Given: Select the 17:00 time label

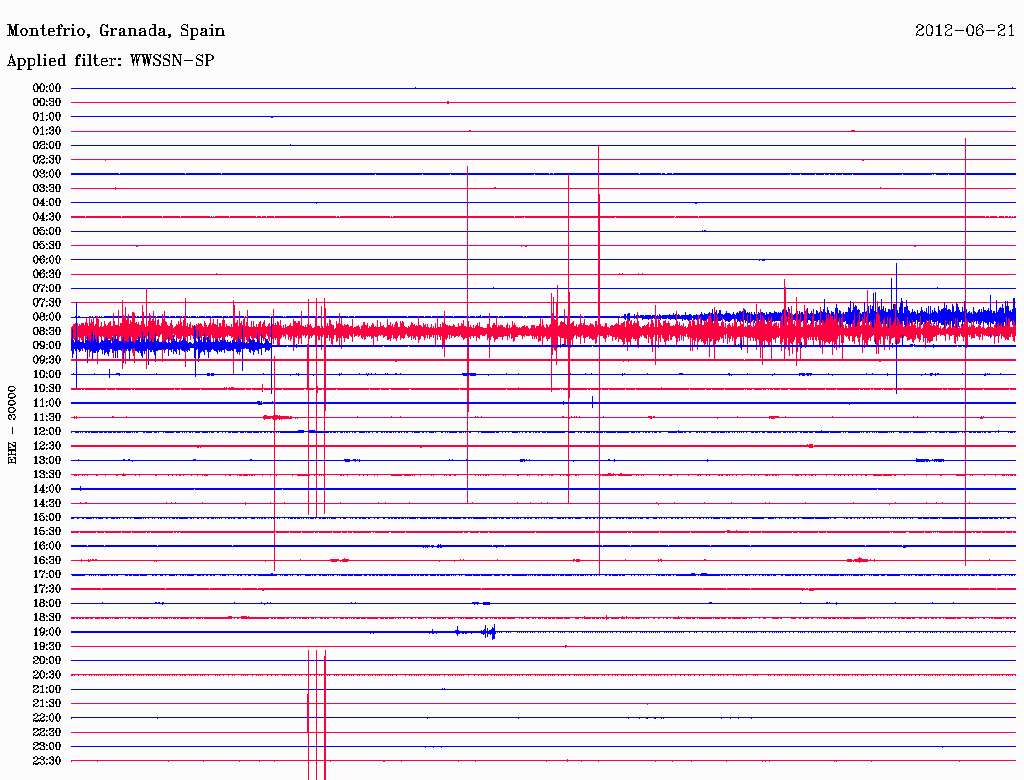Looking at the screenshot, I should tap(47, 575).
